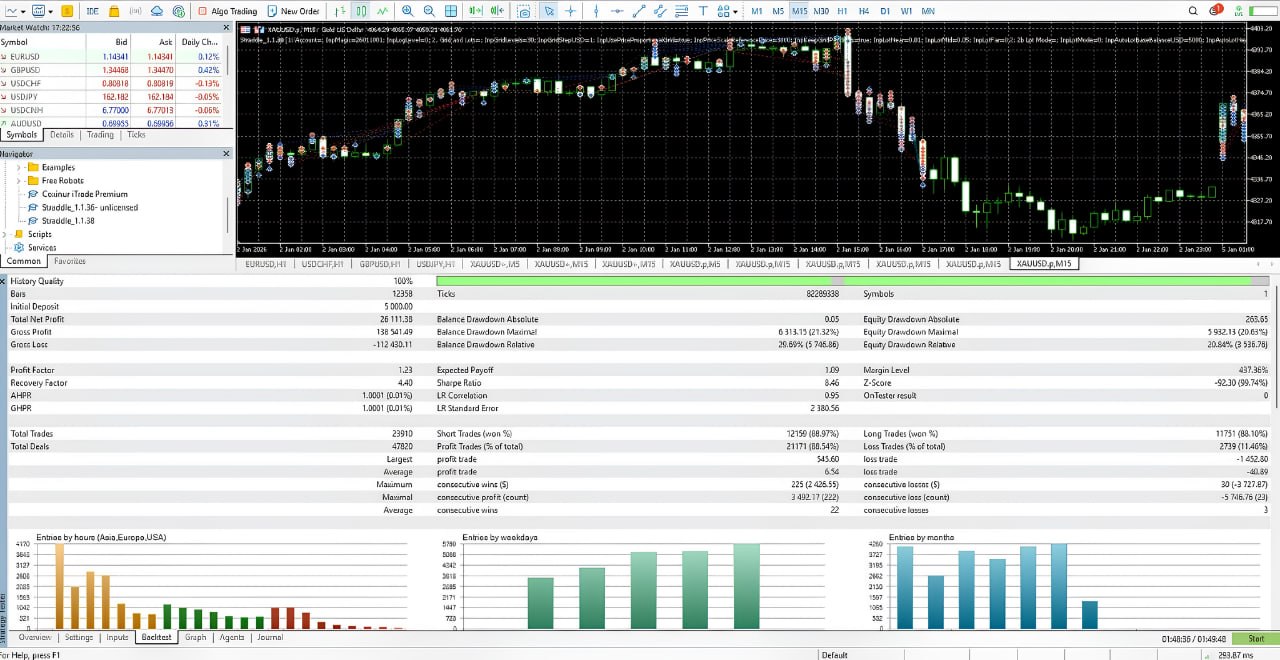Screen dimensions: 1280x660
Task: Click the green Start test button
Action: (x=1255, y=638)
